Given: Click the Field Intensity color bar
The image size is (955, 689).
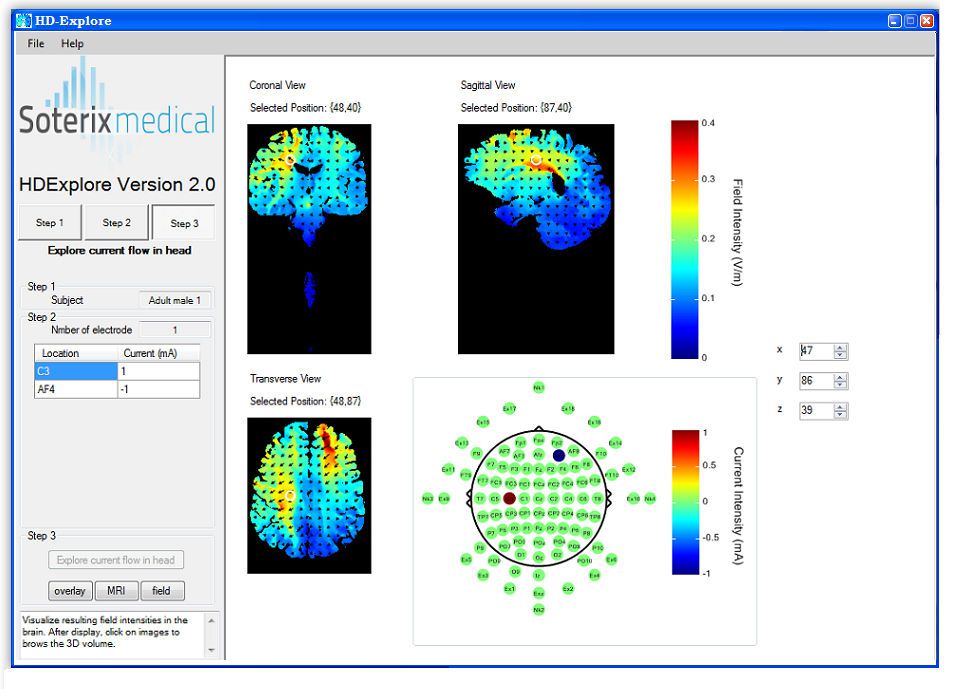Looking at the screenshot, I should 684,239.
